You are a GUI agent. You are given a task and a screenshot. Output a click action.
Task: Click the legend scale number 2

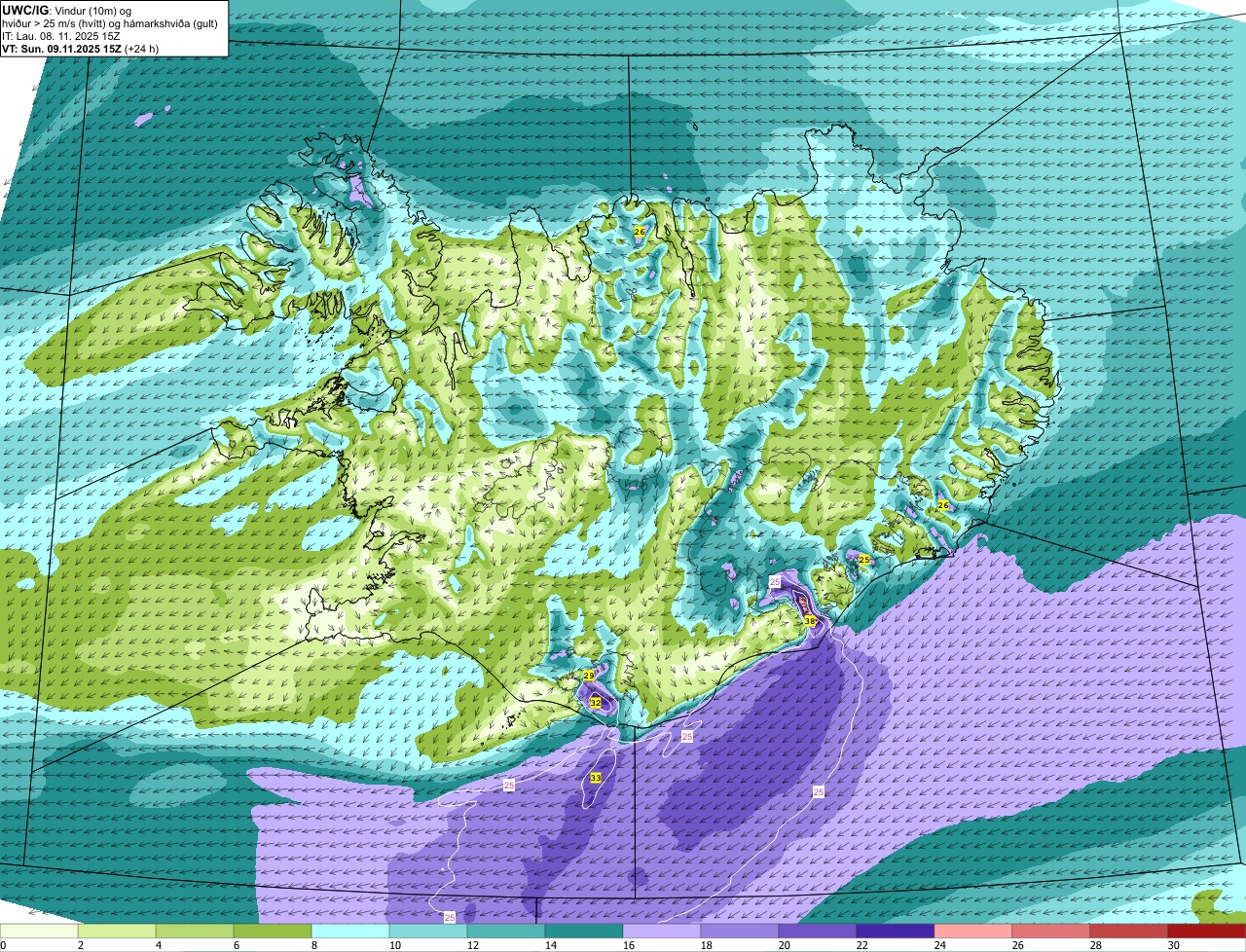coord(80,945)
